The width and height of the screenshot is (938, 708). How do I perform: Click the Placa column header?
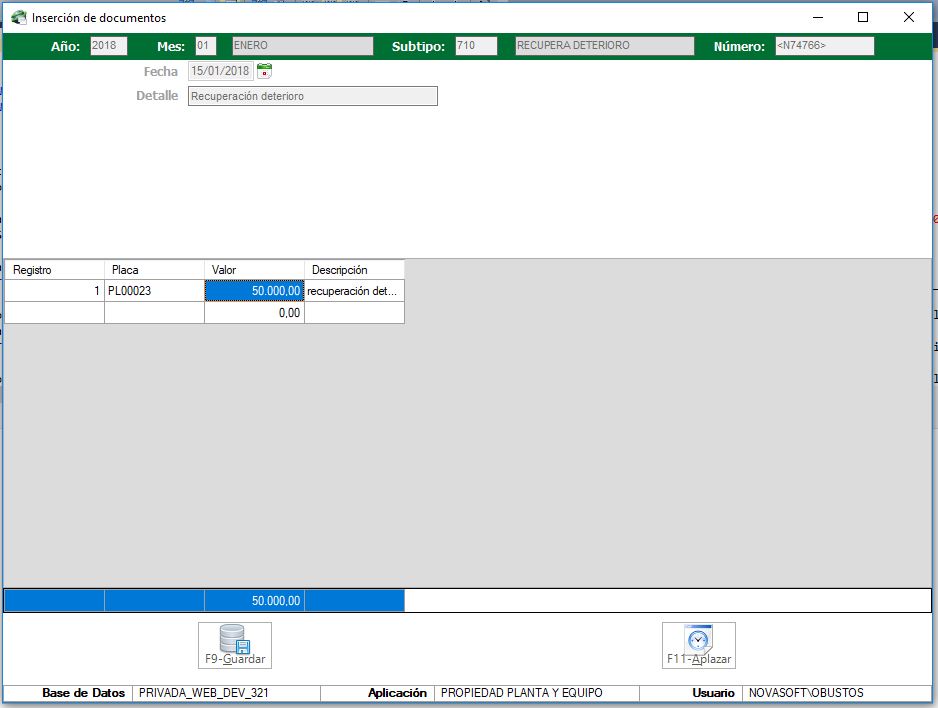coord(154,270)
